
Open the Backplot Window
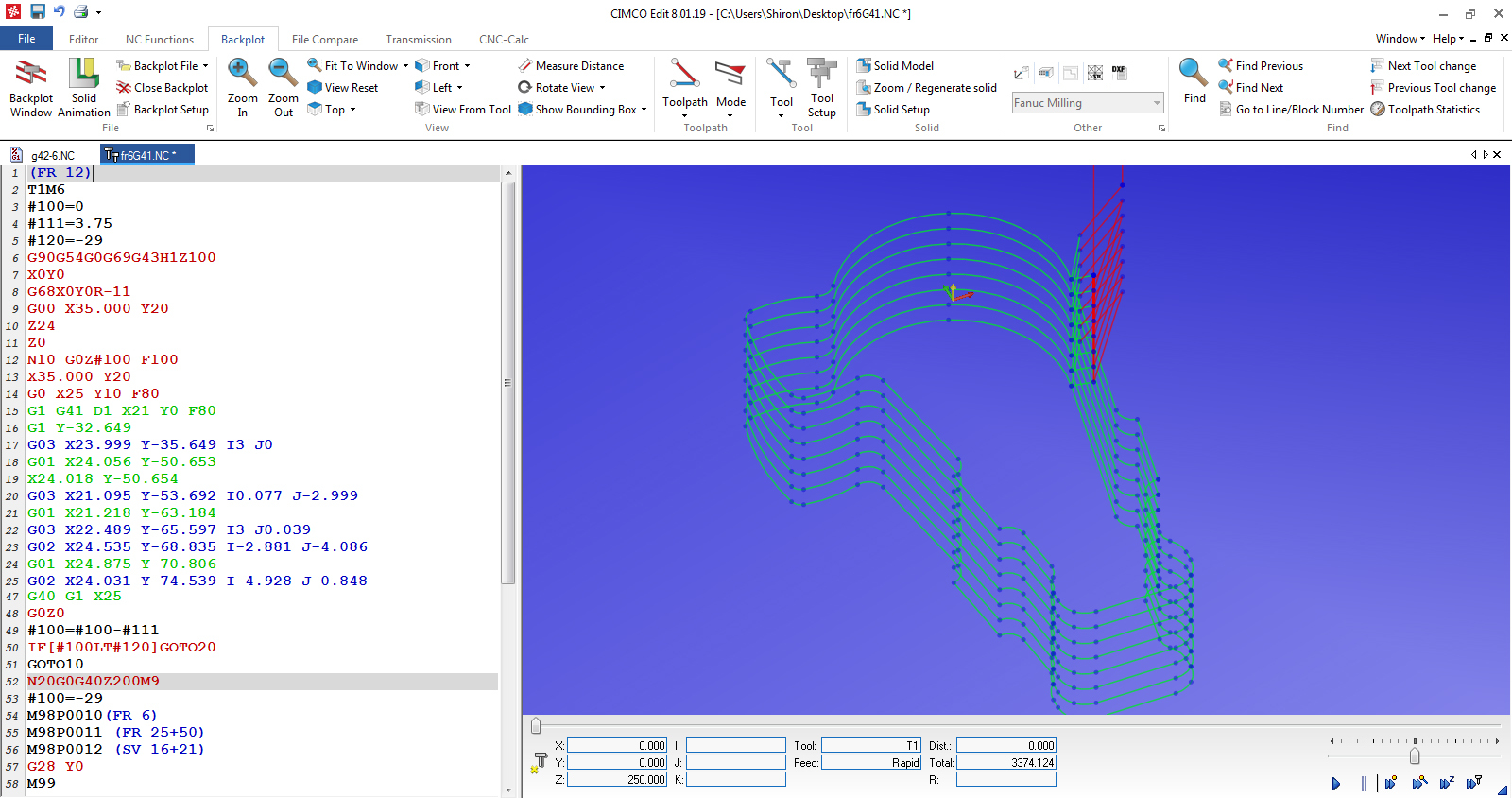pyautogui.click(x=31, y=87)
